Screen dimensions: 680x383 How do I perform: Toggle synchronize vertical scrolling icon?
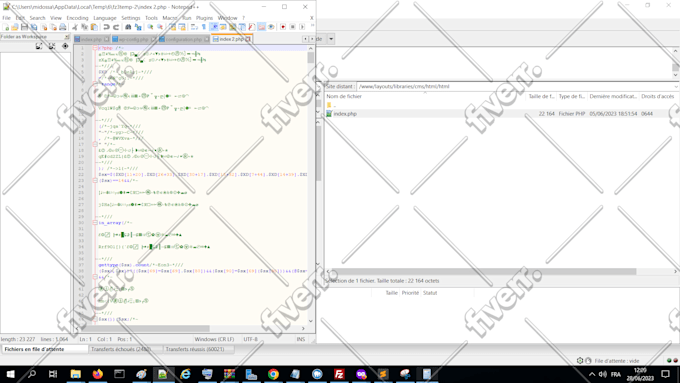click(x=173, y=27)
